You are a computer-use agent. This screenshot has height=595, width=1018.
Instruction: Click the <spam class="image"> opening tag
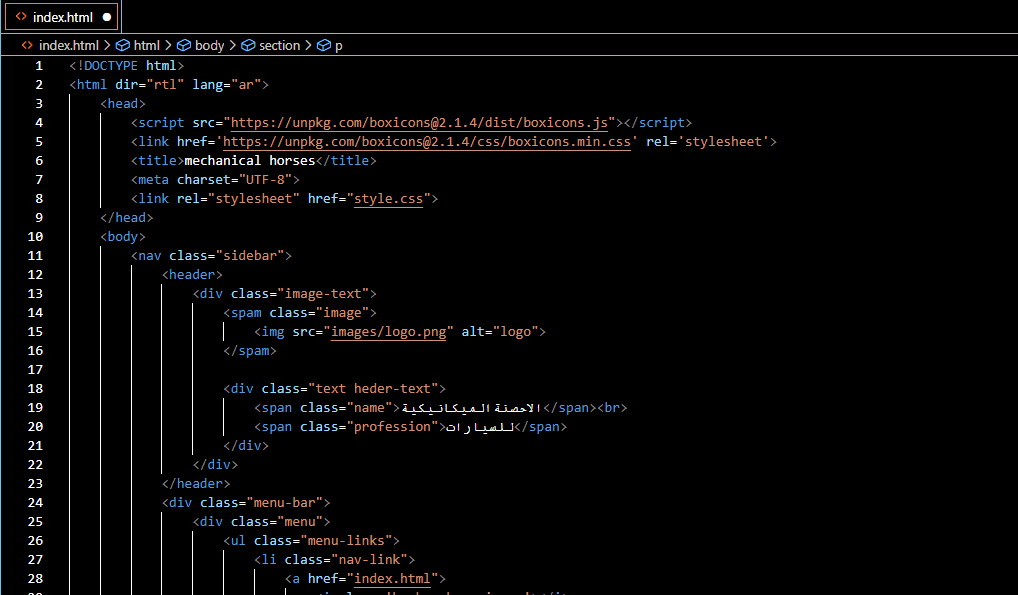pos(300,313)
